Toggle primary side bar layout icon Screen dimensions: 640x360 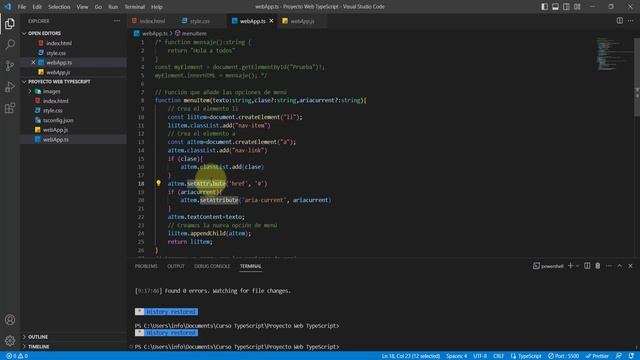(x=544, y=7)
